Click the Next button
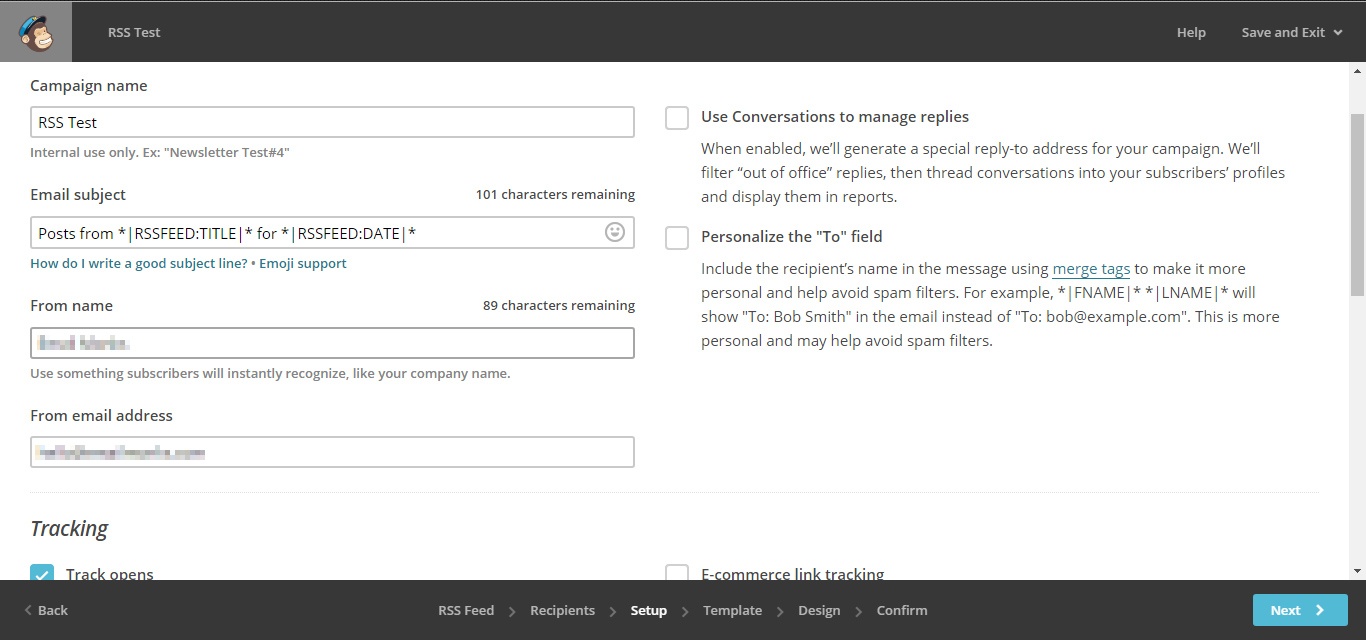 point(1299,610)
